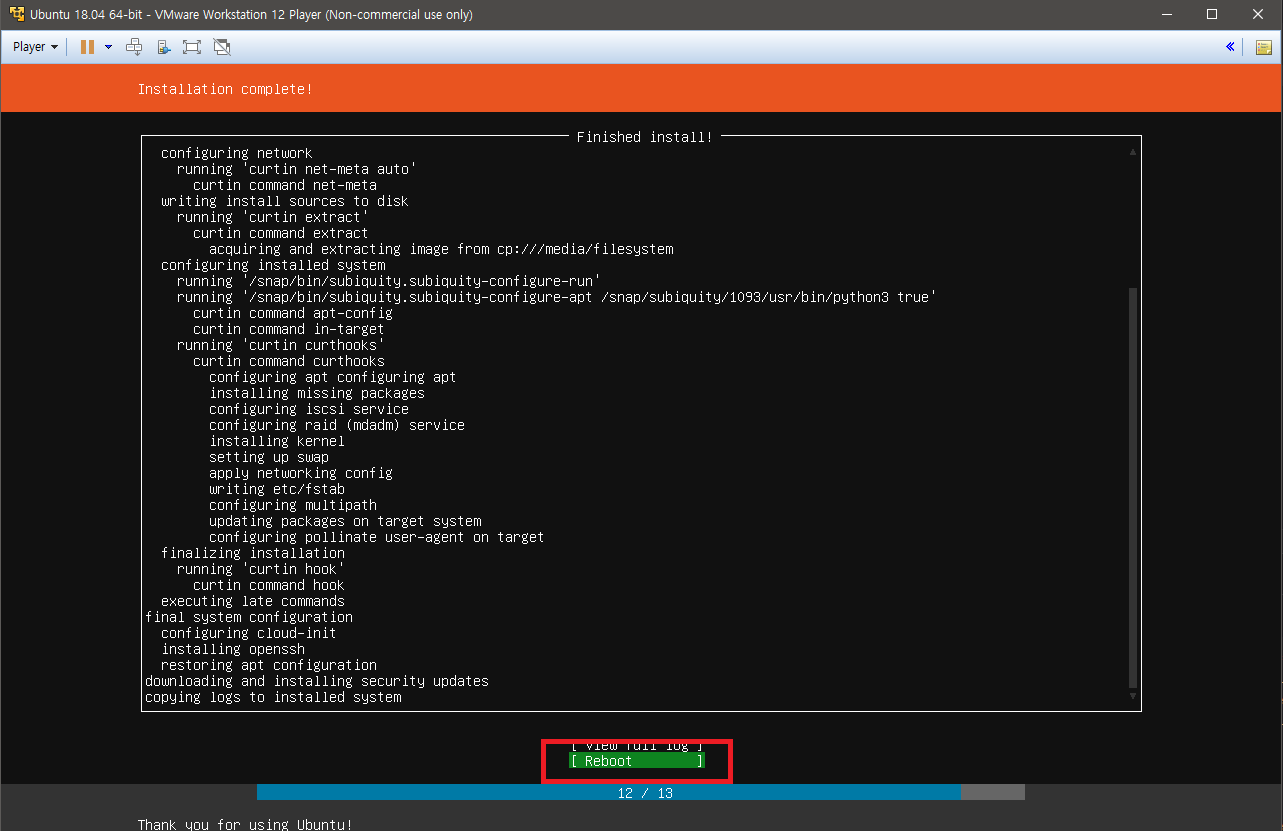Click the 'Finished install!' title
The height and width of the screenshot is (831, 1283).
tap(644, 137)
